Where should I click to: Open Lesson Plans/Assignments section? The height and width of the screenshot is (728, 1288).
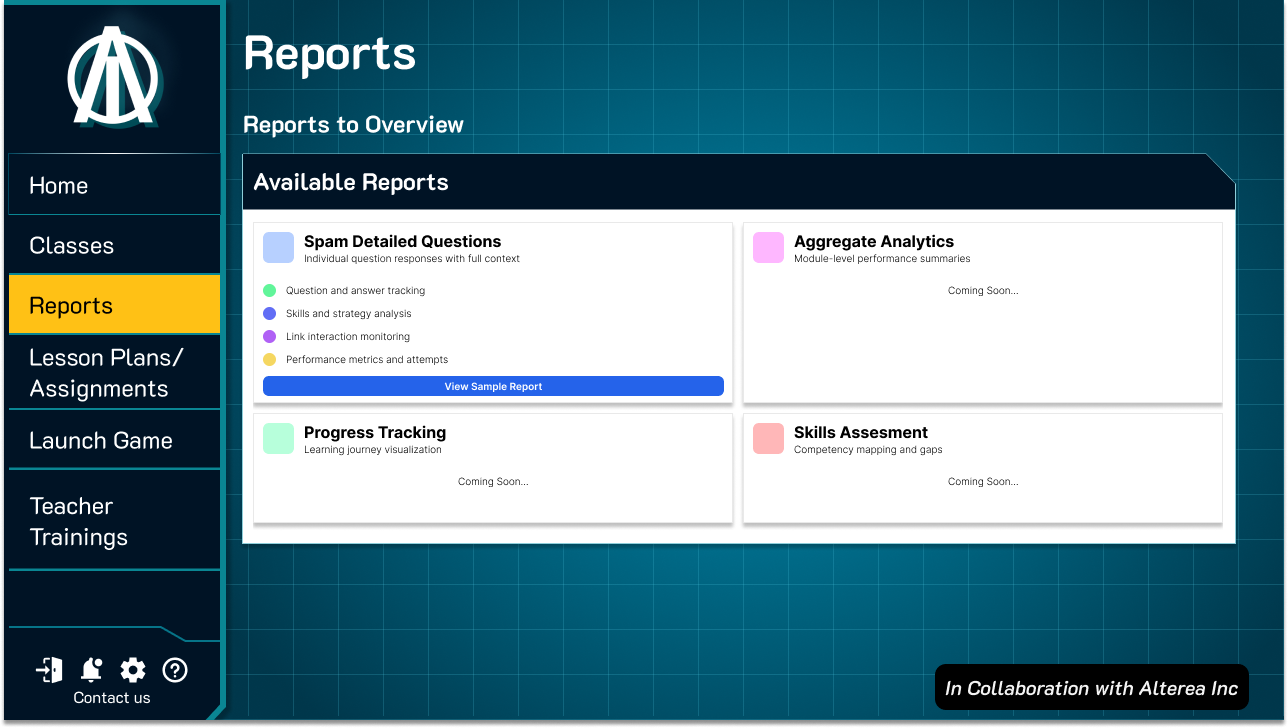[114, 373]
